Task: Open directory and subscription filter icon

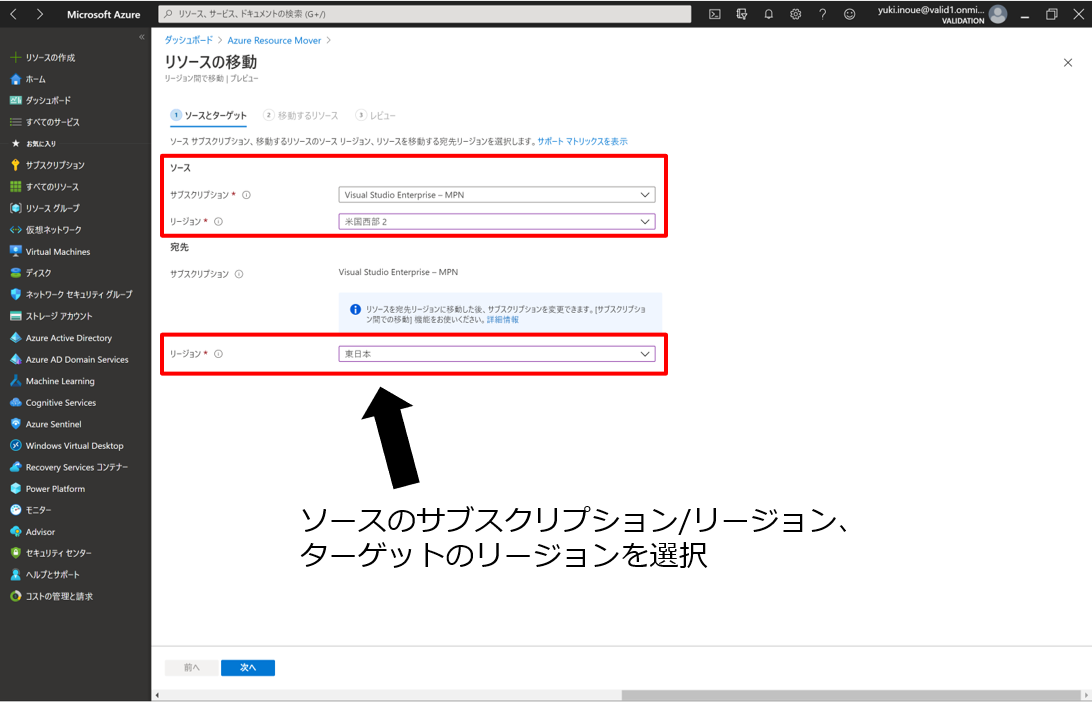Action: point(742,14)
